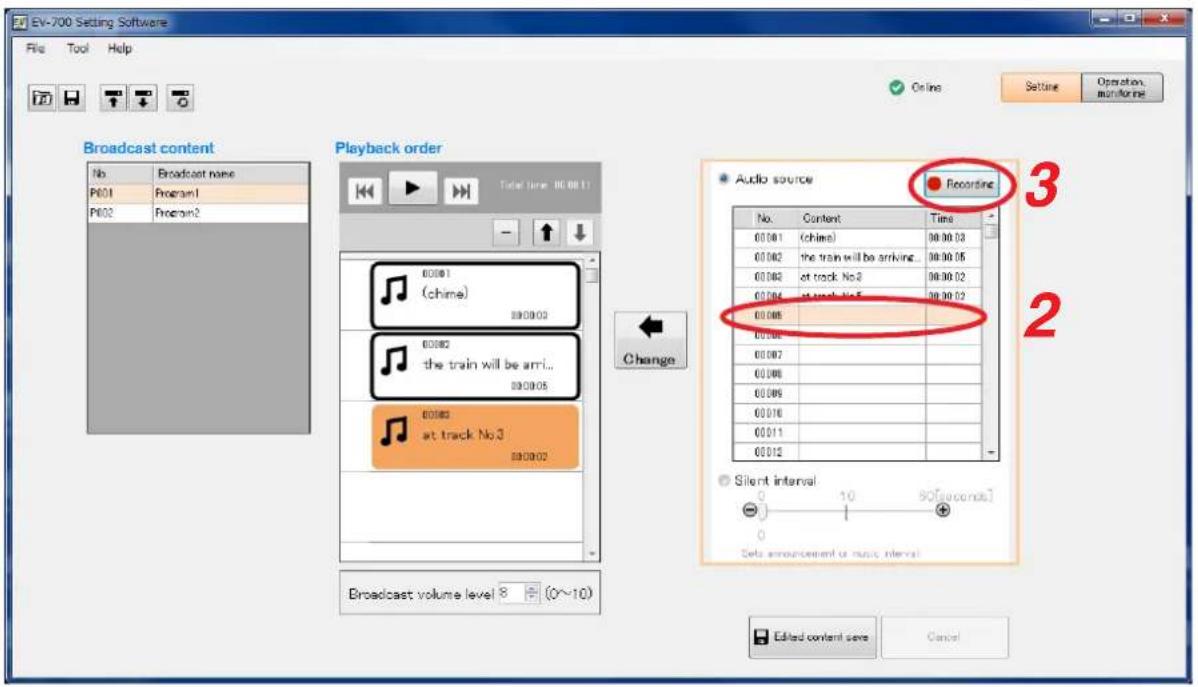Click the red Recording button
The image size is (1198, 687).
click(x=960, y=184)
